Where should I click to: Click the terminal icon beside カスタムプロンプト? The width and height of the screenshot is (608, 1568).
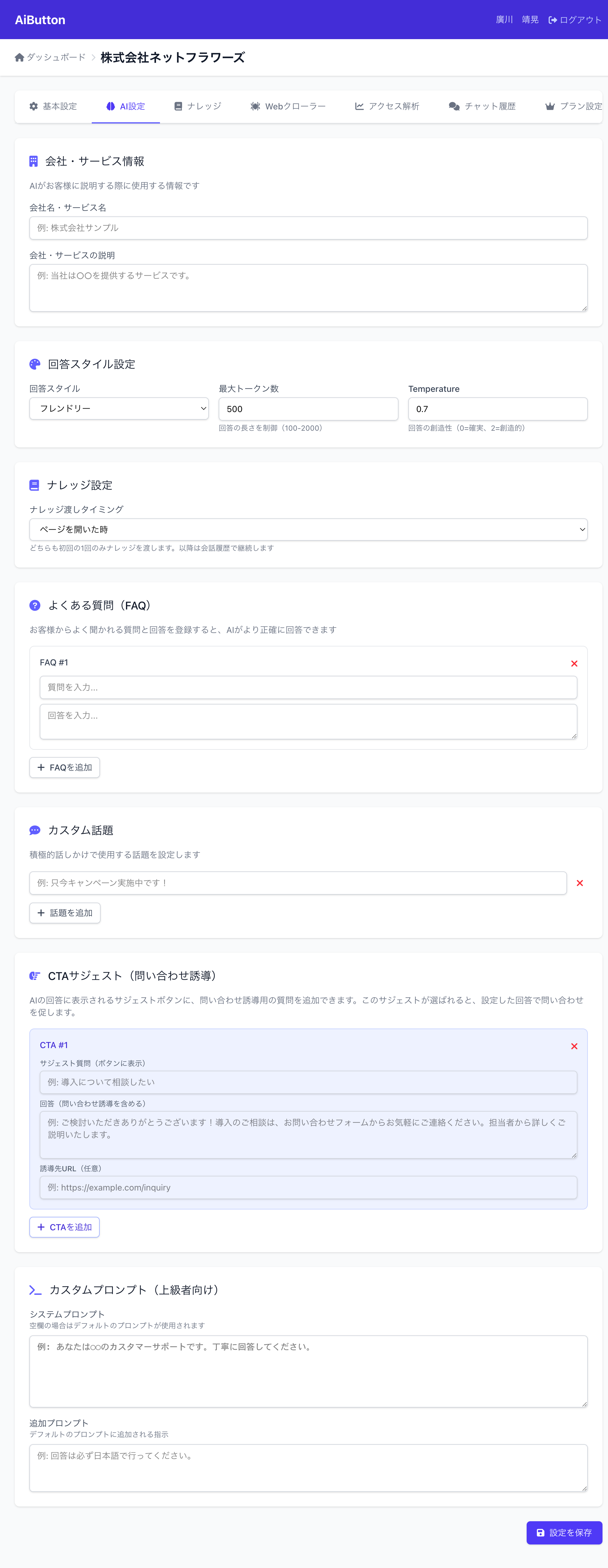(x=35, y=1289)
